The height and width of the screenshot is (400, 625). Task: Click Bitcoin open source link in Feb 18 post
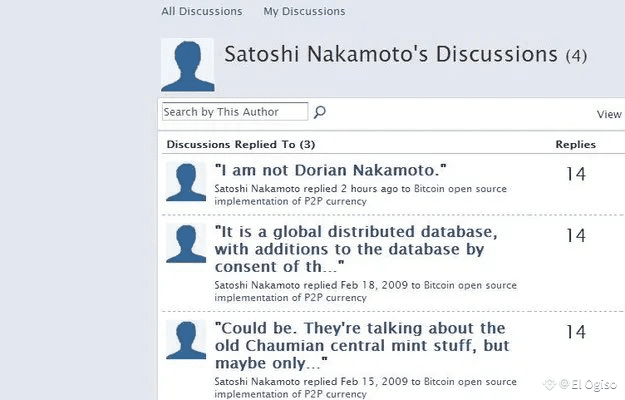[x=470, y=285]
